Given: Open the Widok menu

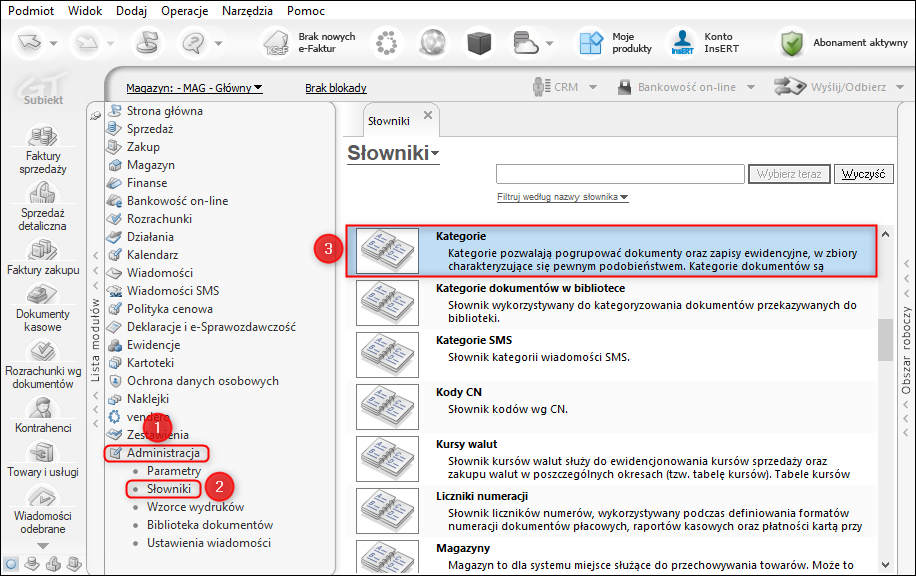Looking at the screenshot, I should [x=85, y=11].
